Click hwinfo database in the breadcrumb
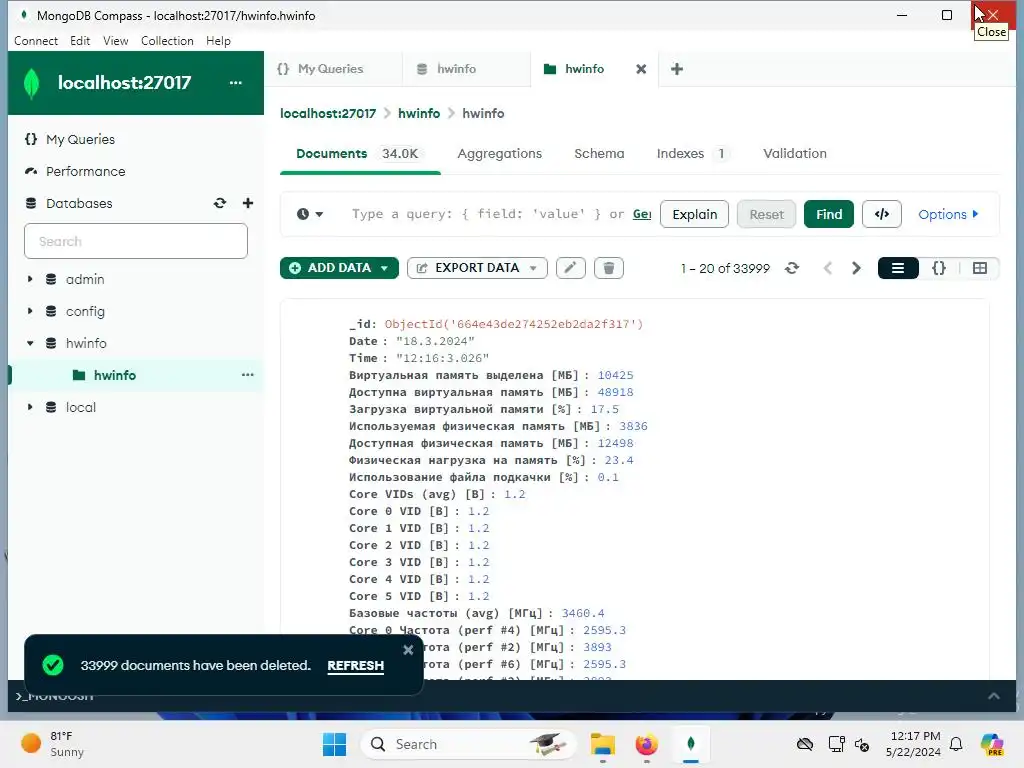The width and height of the screenshot is (1024, 768). point(419,114)
